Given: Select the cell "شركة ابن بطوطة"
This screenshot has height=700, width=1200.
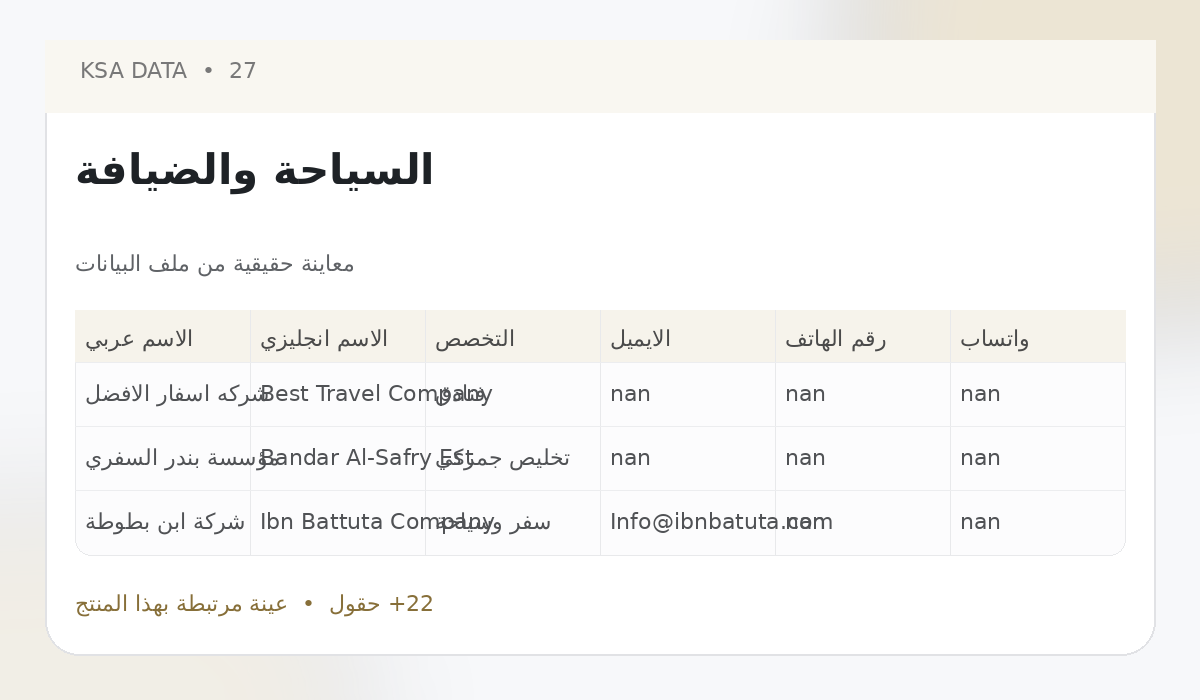Looking at the screenshot, I should point(163,523).
